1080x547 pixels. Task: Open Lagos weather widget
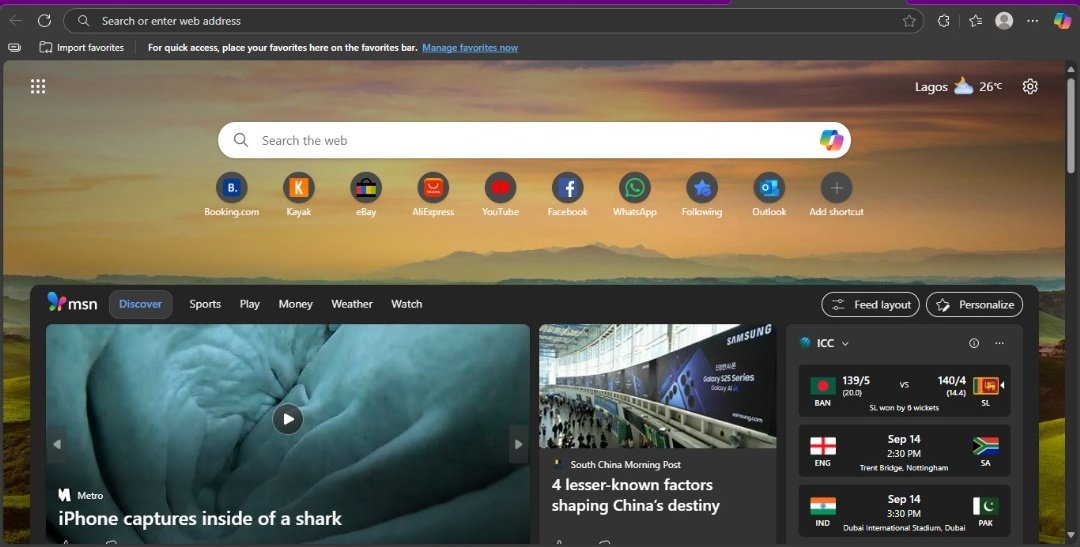coord(958,87)
